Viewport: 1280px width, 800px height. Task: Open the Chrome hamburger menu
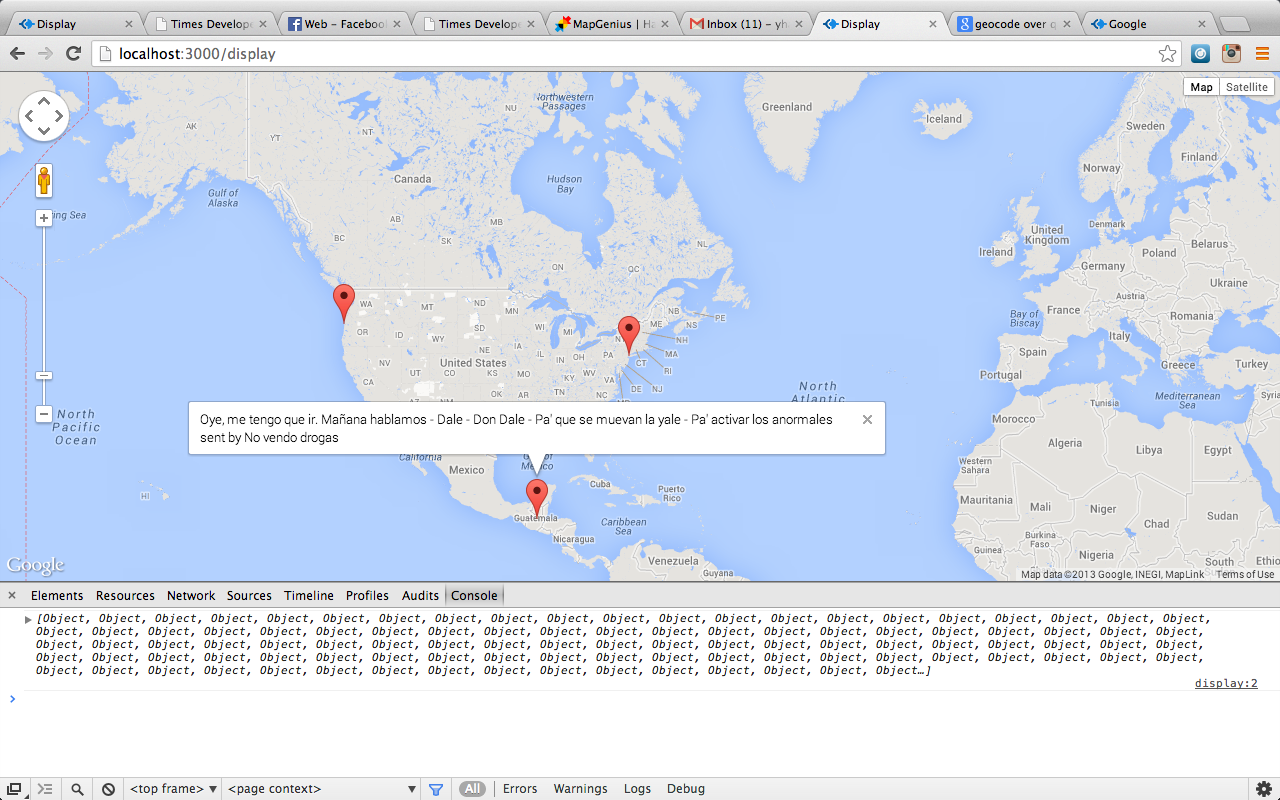click(1262, 54)
